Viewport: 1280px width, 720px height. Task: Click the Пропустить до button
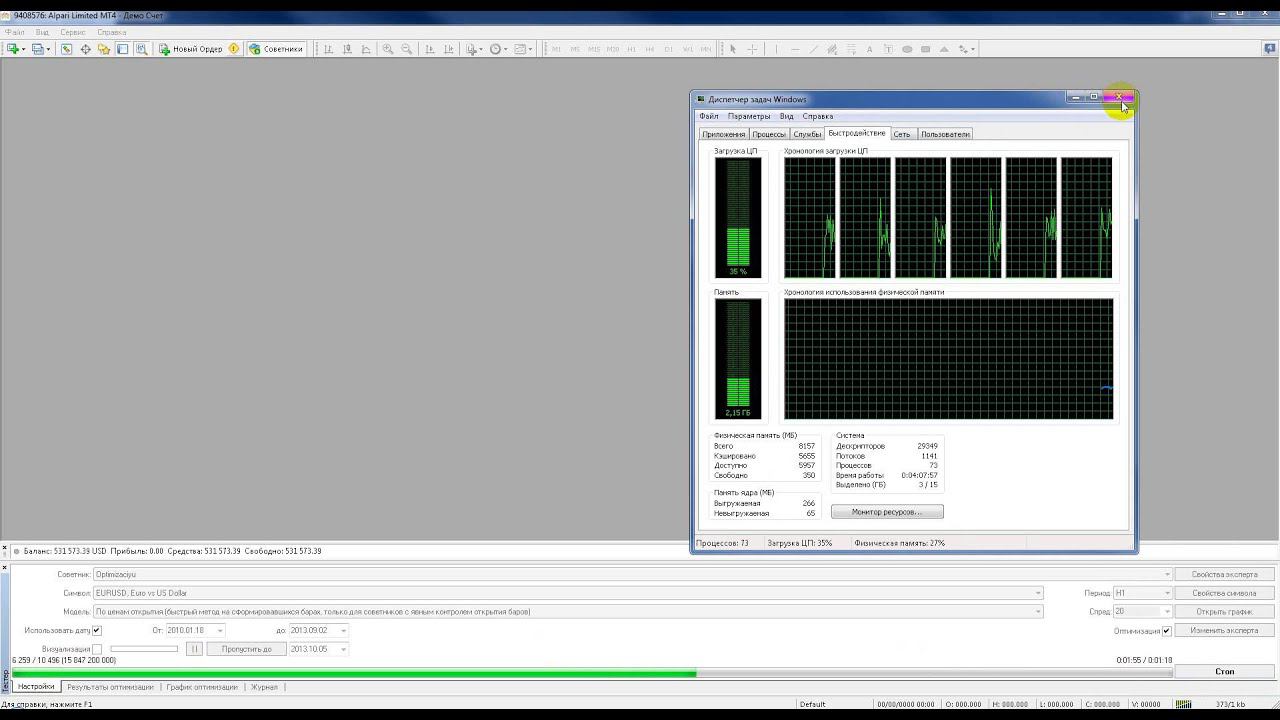pos(246,650)
